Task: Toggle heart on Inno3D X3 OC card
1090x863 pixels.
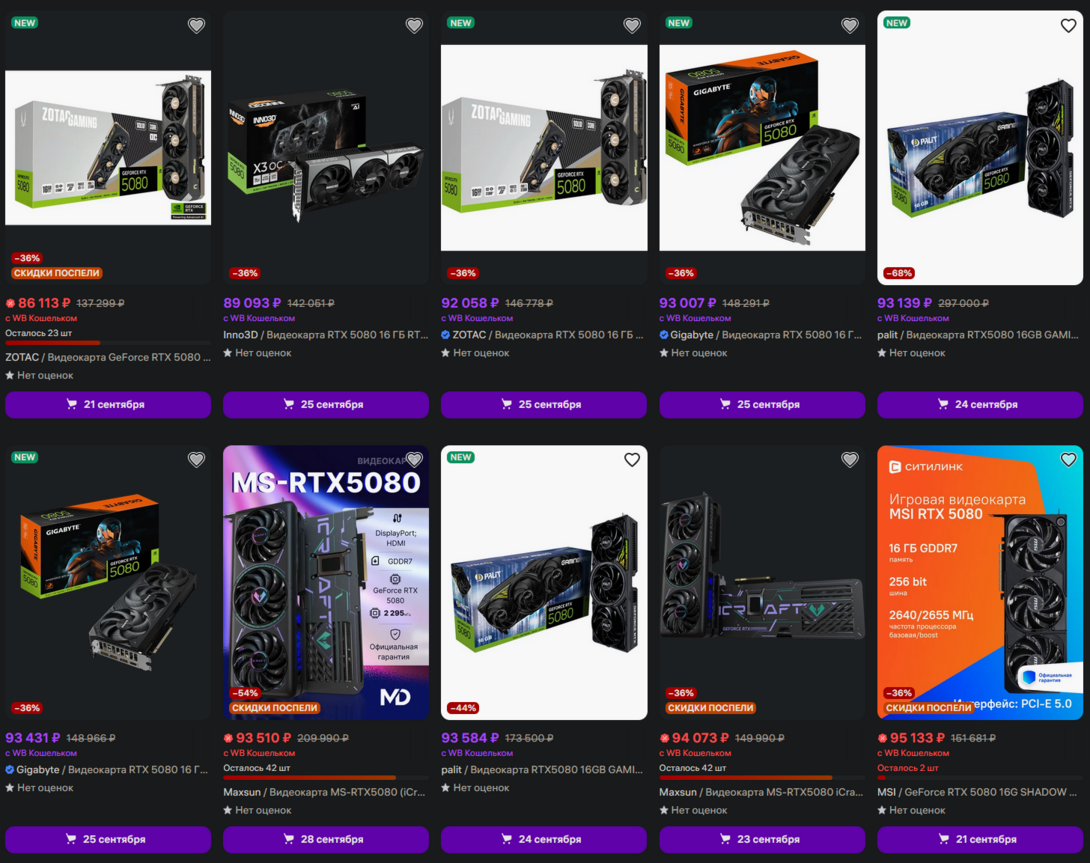Action: click(414, 26)
